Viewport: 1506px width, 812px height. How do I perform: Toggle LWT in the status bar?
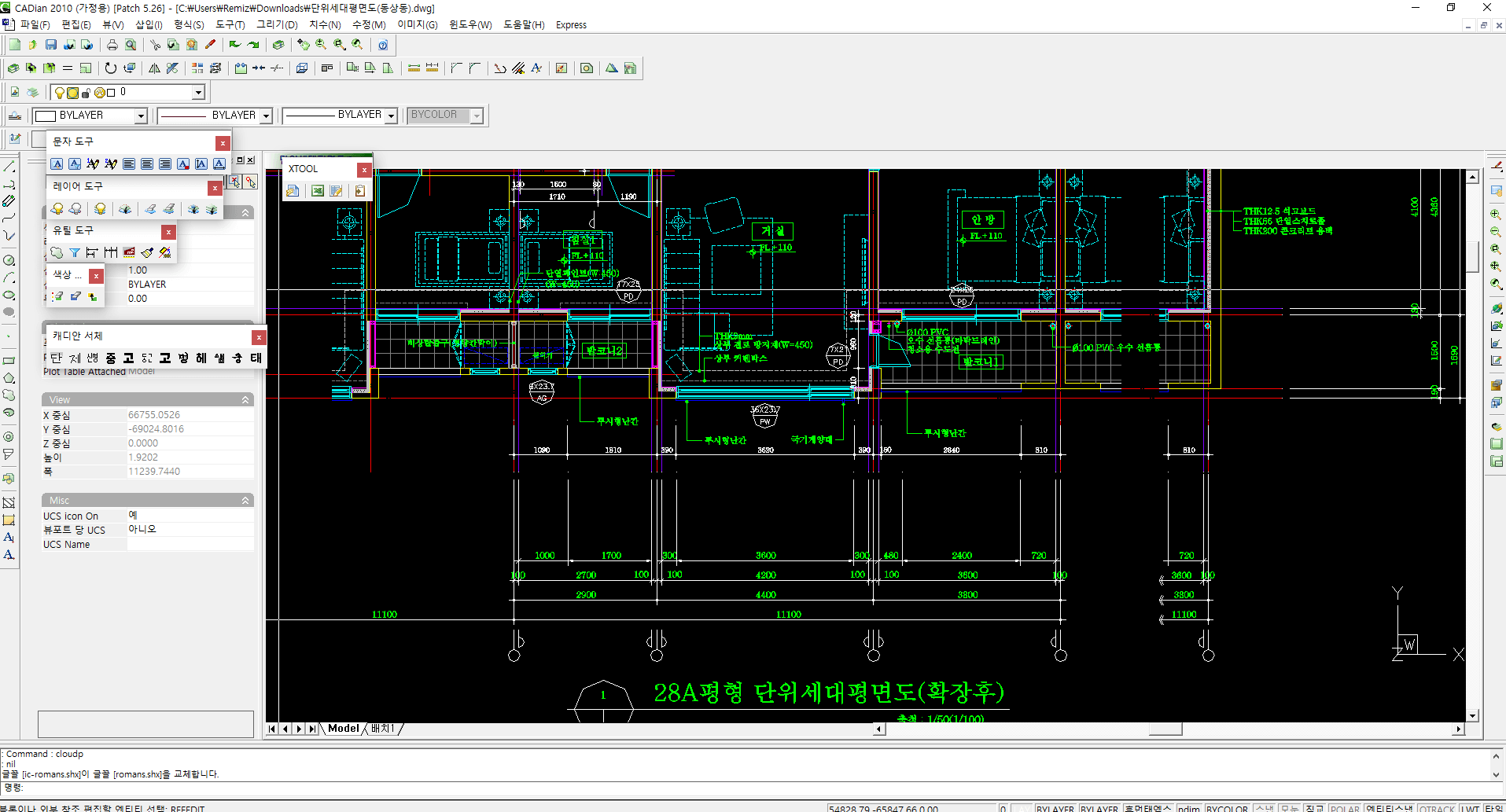click(1471, 808)
